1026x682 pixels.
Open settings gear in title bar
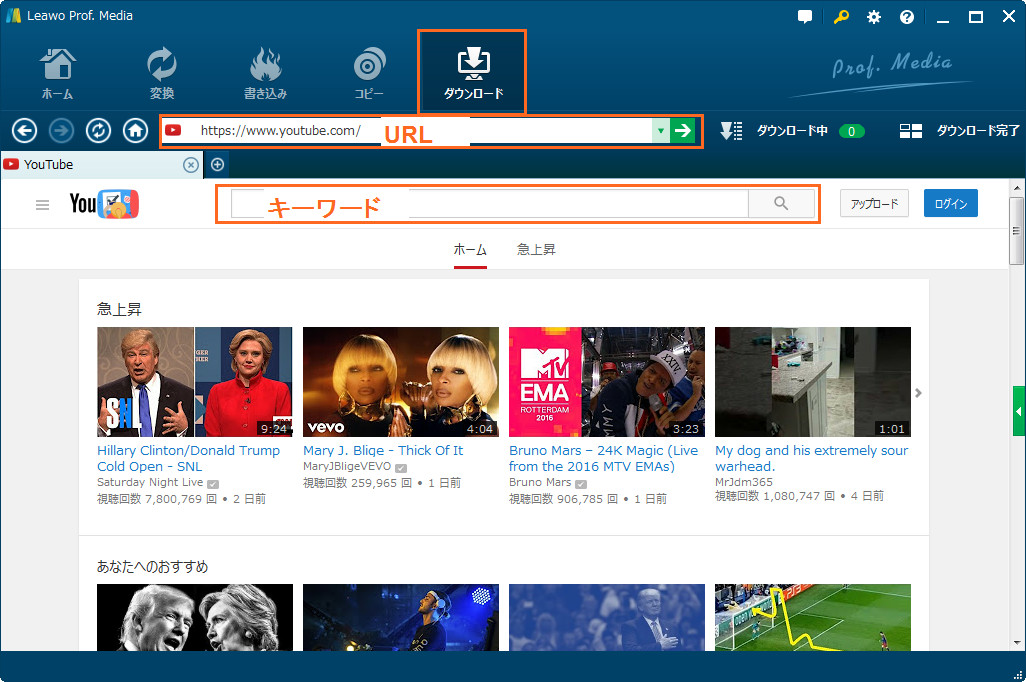click(x=874, y=17)
